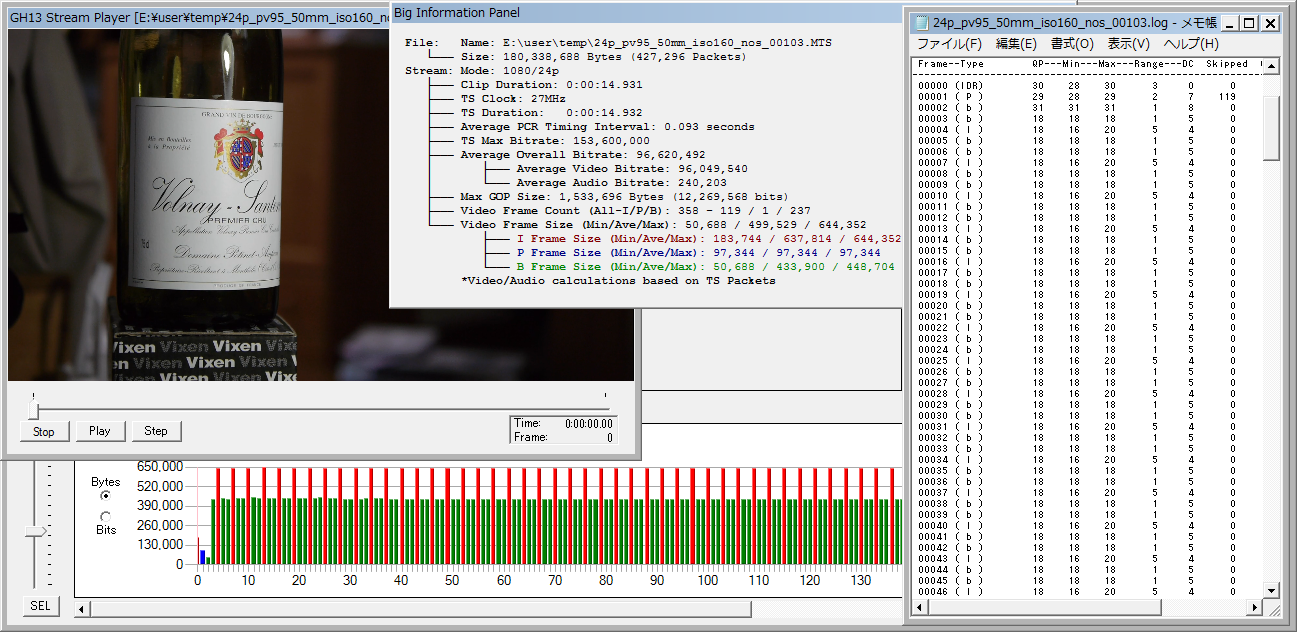Open the 編集(E) menu in Notepad
This screenshot has height=632, width=1297.
pos(1016,44)
